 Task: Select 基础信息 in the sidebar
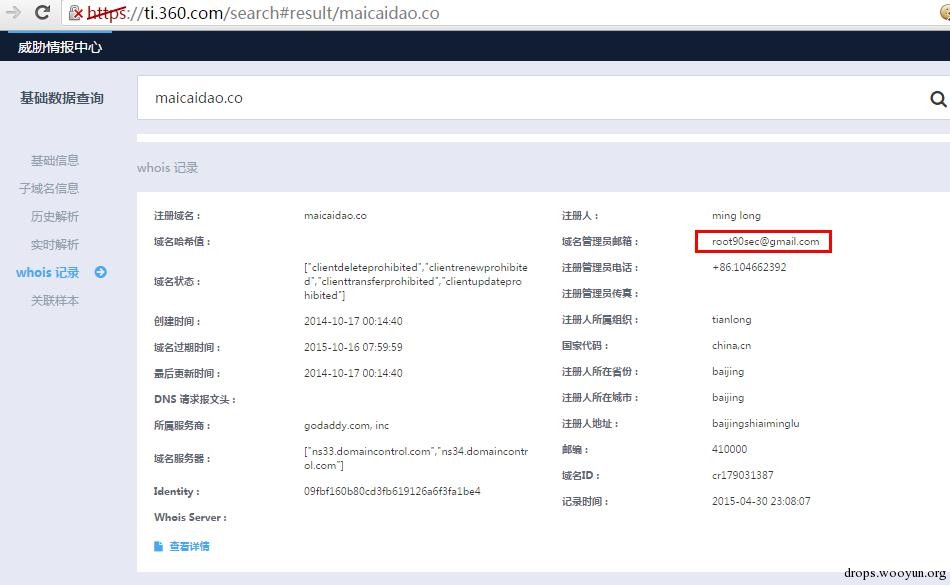click(55, 160)
